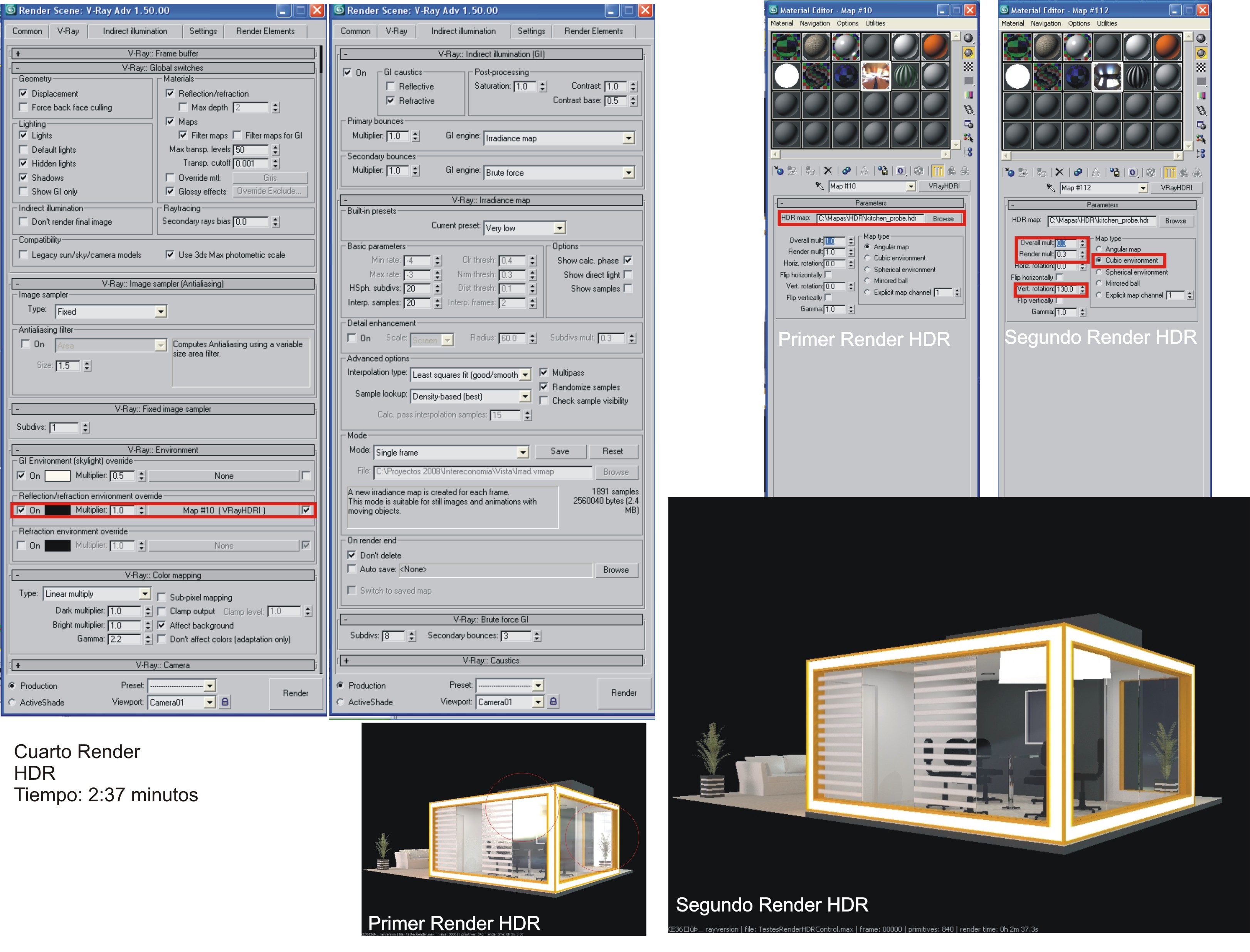The width and height of the screenshot is (1250, 952).
Task: Enable Reflective GI caustics checkbox
Action: 390,86
